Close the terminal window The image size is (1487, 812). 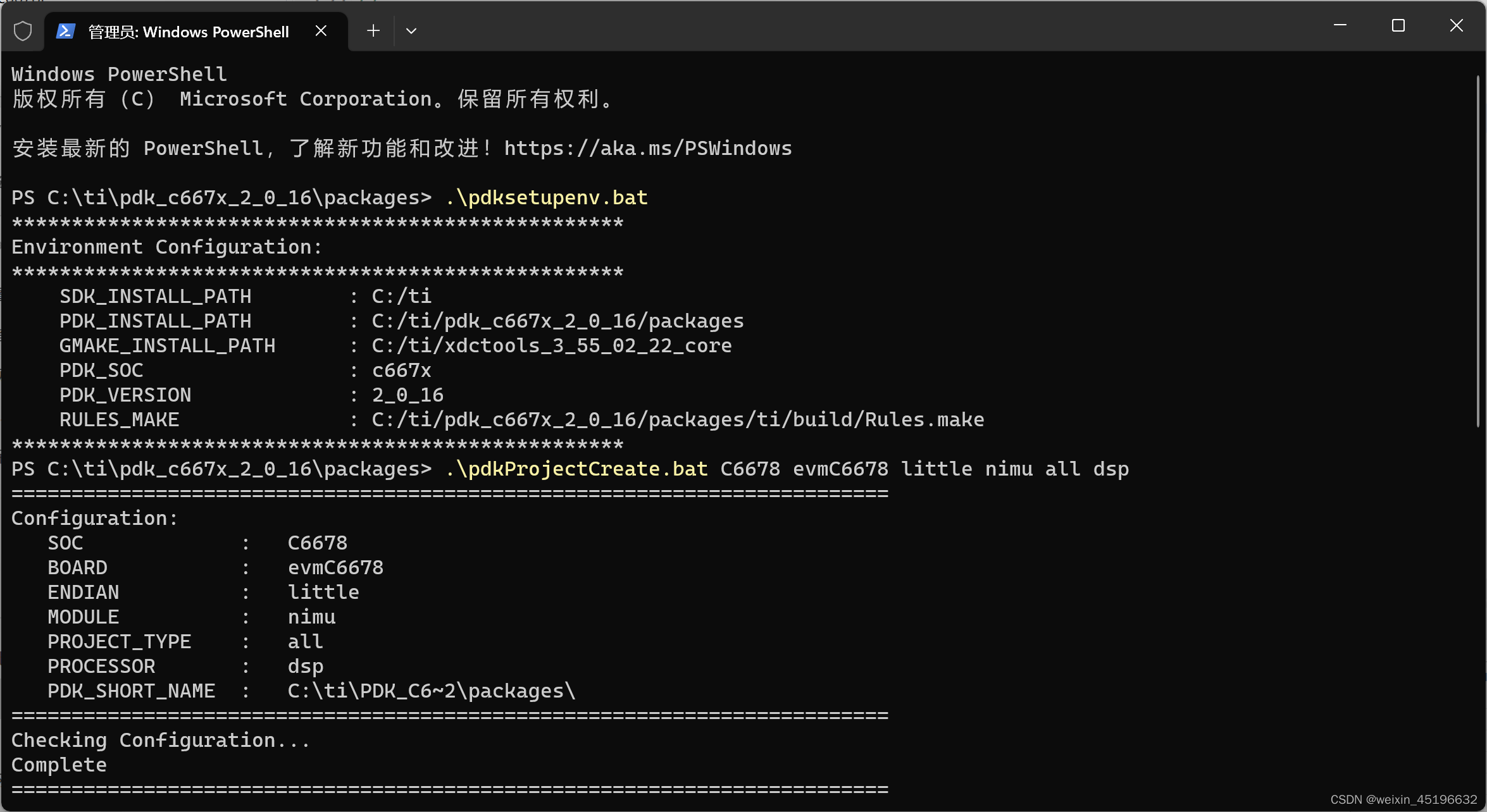(x=1457, y=25)
